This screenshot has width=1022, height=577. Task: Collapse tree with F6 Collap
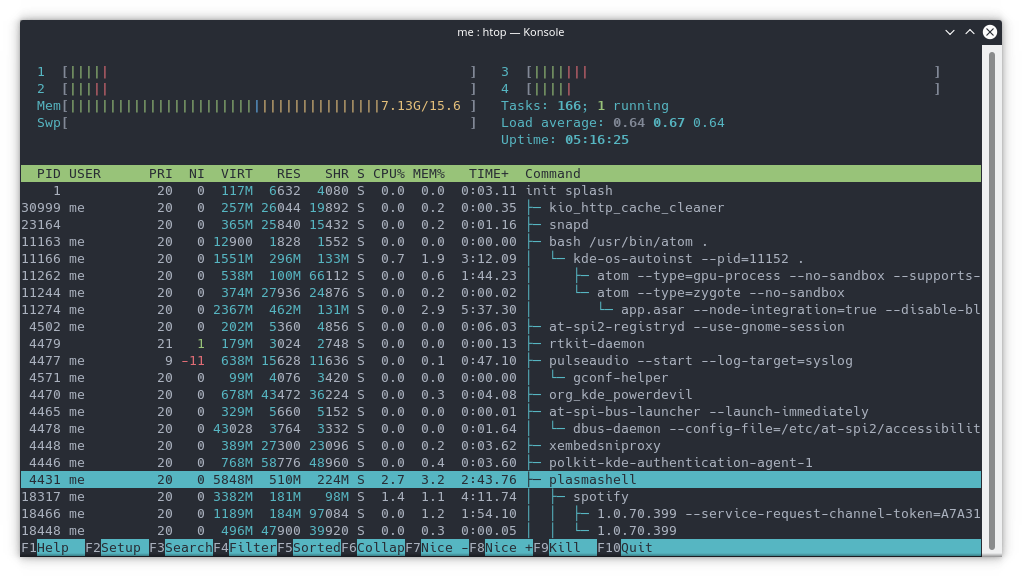373,548
